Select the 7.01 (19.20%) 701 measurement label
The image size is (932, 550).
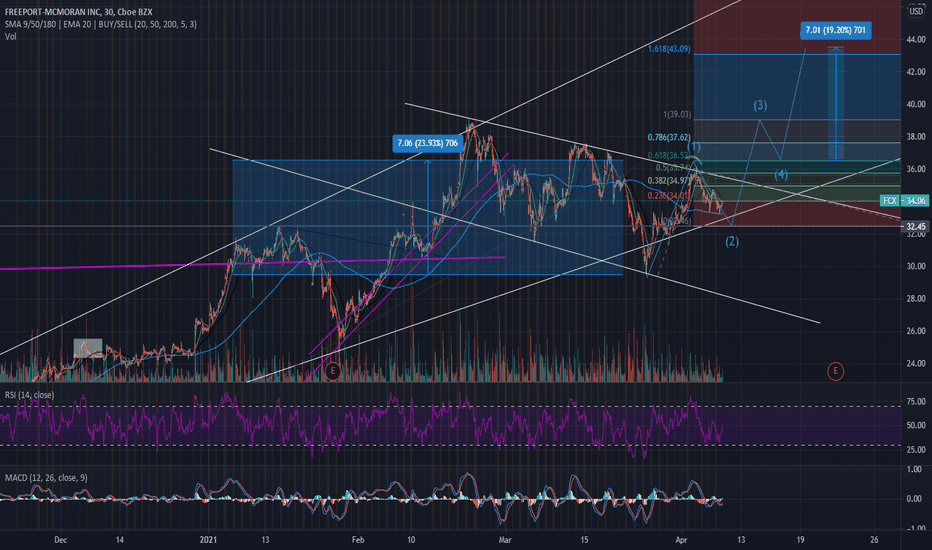coord(836,30)
